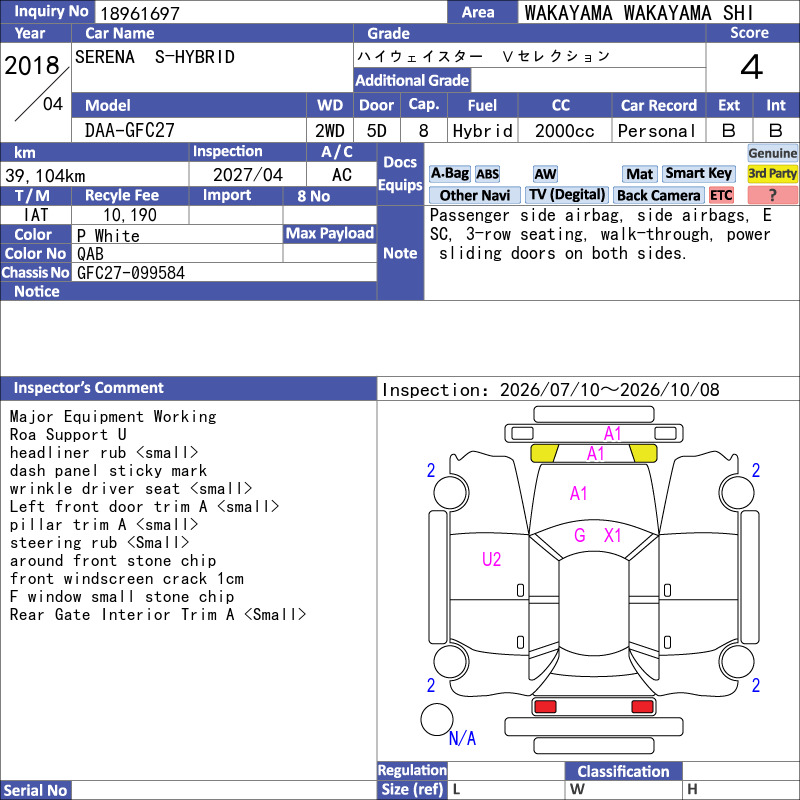Select the red ETC badge
The width and height of the screenshot is (800, 800).
pos(721,195)
